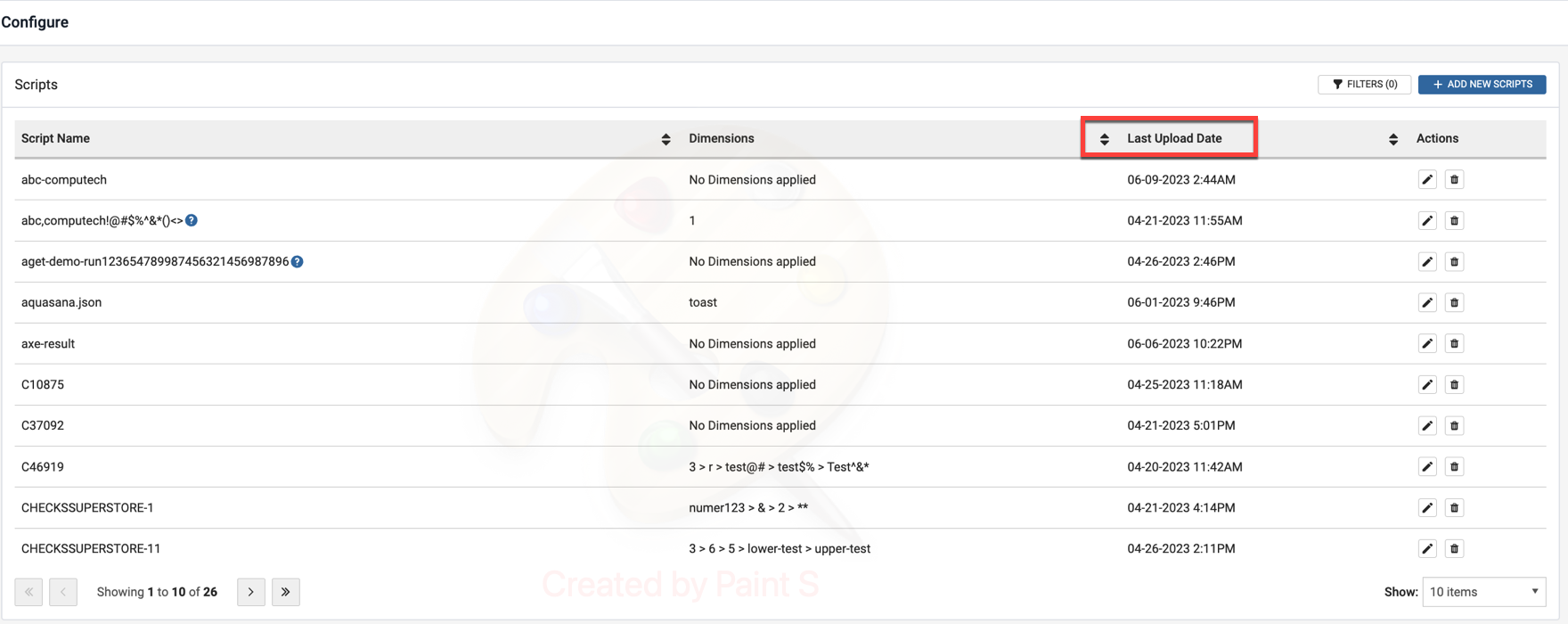
Task: Select the C10875 script name
Action: coord(43,385)
